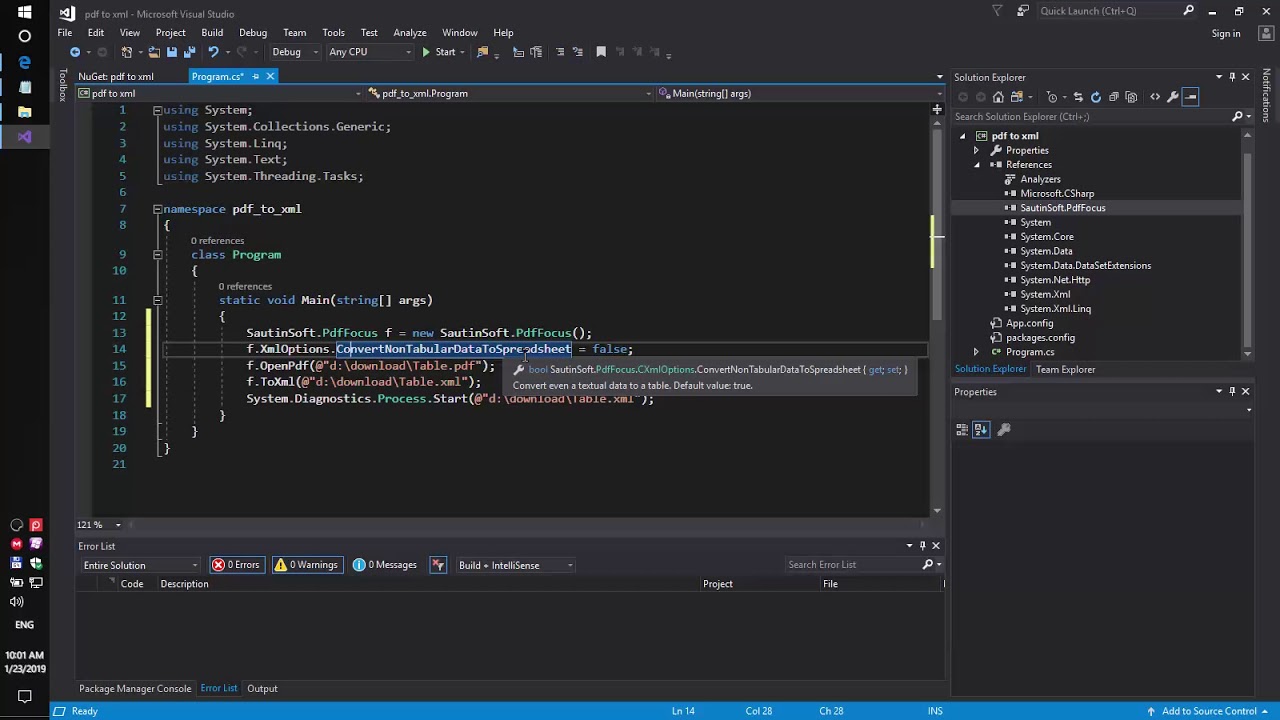Open the Pending Changes Filter clock icon
Viewport: 1280px width, 720px height.
click(1052, 97)
